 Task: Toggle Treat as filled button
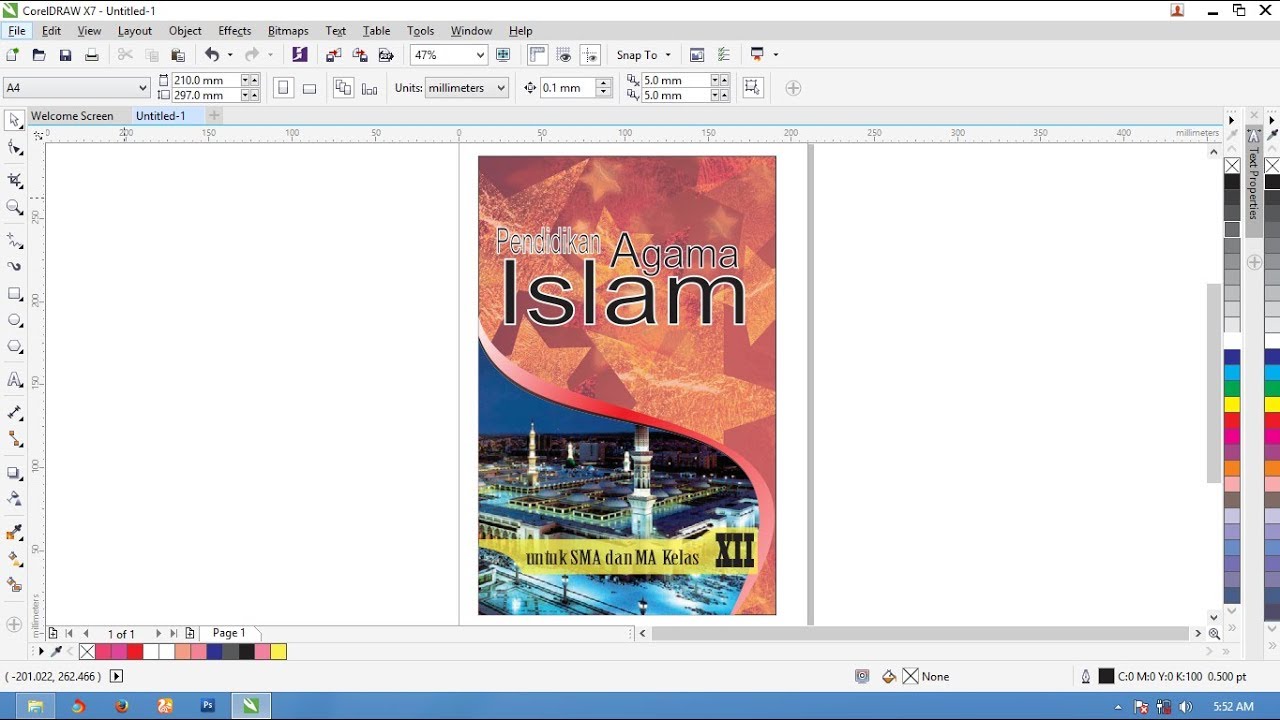(753, 88)
